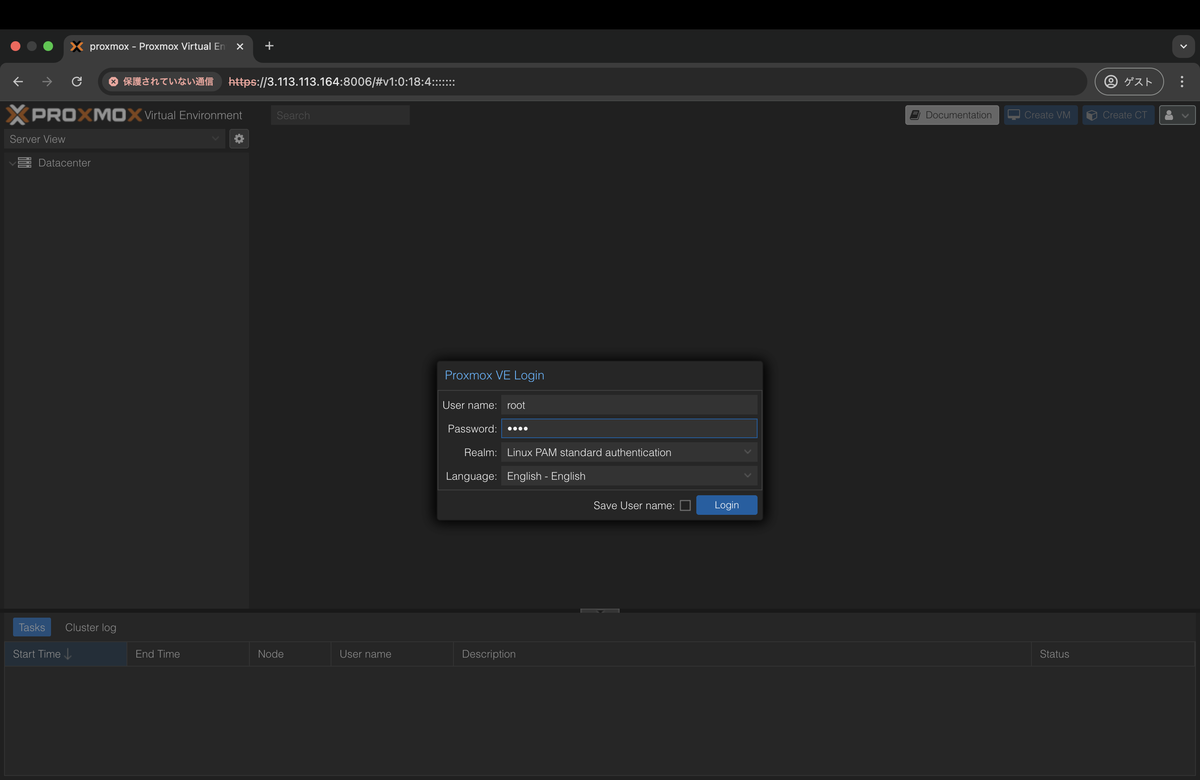Screen dimensions: 1200x780
Task: Click the Proxmox logo
Action: coord(74,115)
